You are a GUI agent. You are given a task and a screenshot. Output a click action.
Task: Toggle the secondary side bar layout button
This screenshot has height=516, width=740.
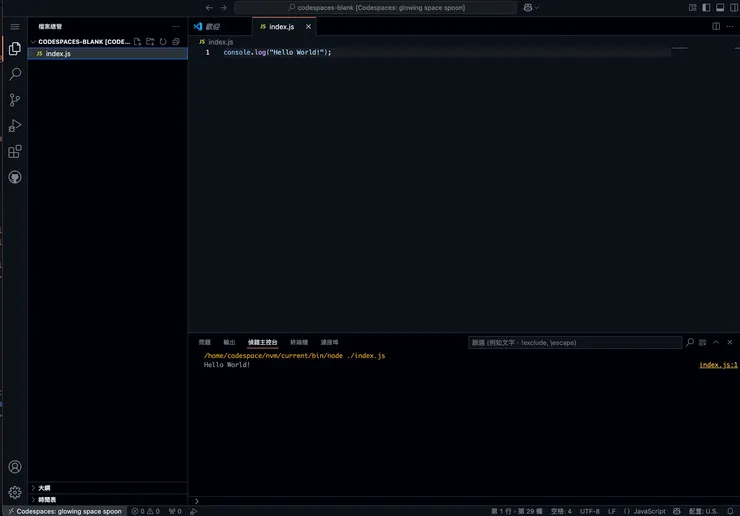tap(732, 7)
